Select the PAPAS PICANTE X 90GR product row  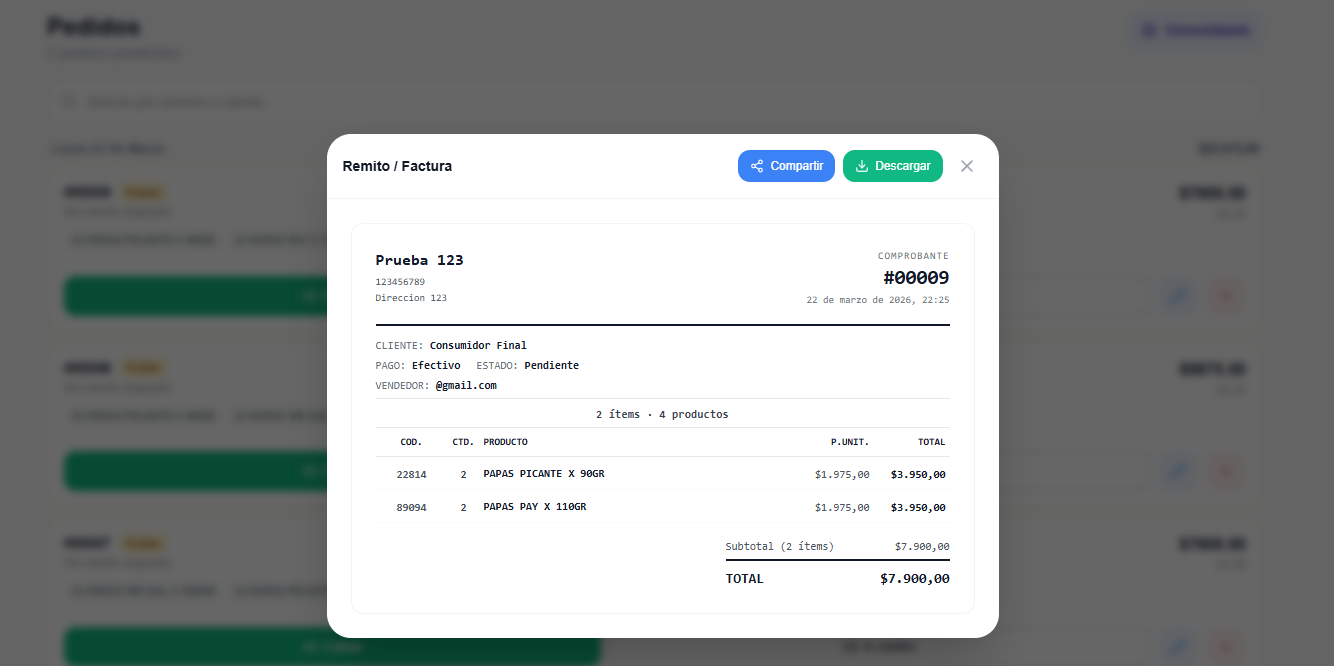point(543,474)
